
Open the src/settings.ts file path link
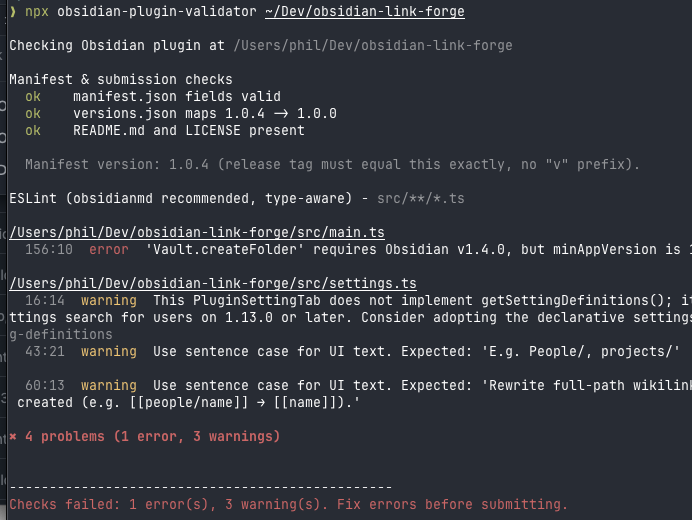[x=213, y=283]
